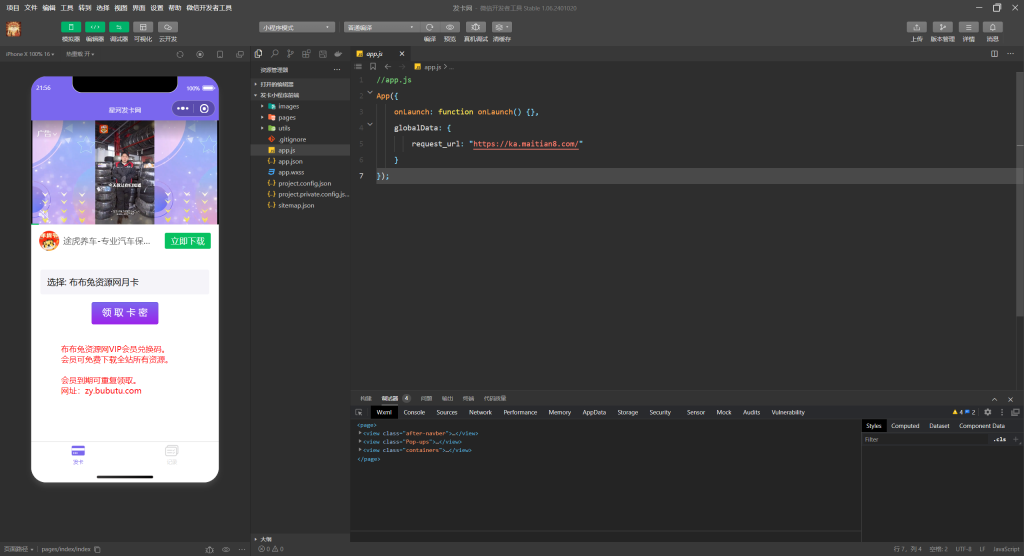The height and width of the screenshot is (556, 1024).
Task: Click the 上传 upload icon
Action: click(917, 27)
